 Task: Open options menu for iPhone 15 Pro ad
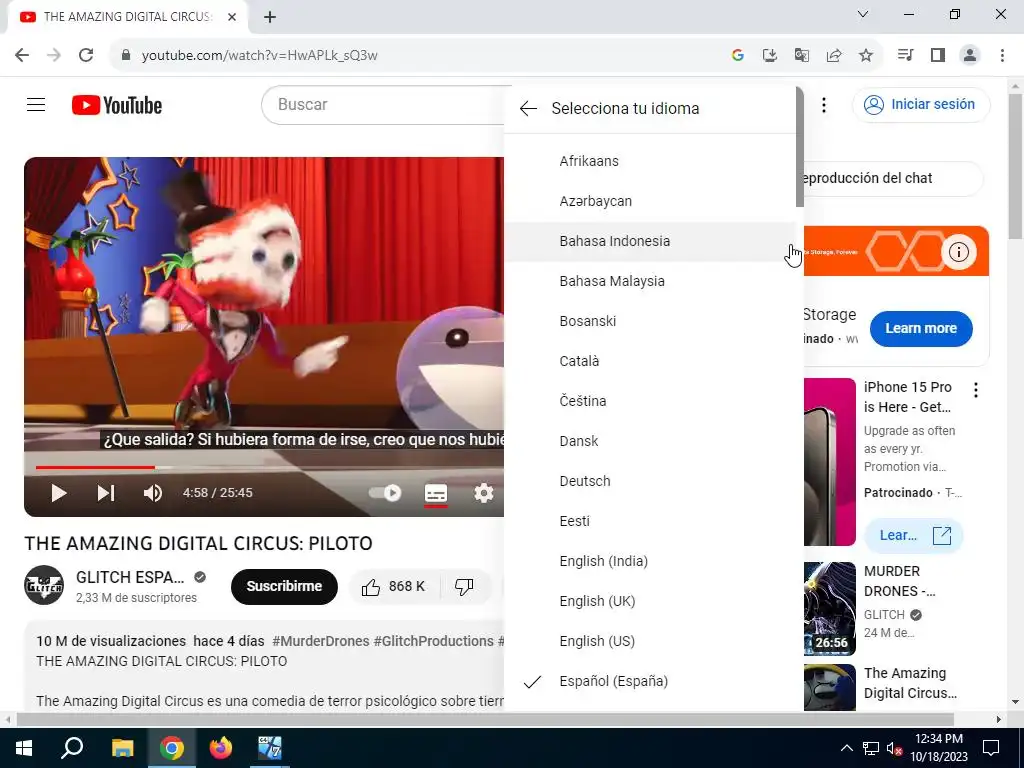point(975,391)
